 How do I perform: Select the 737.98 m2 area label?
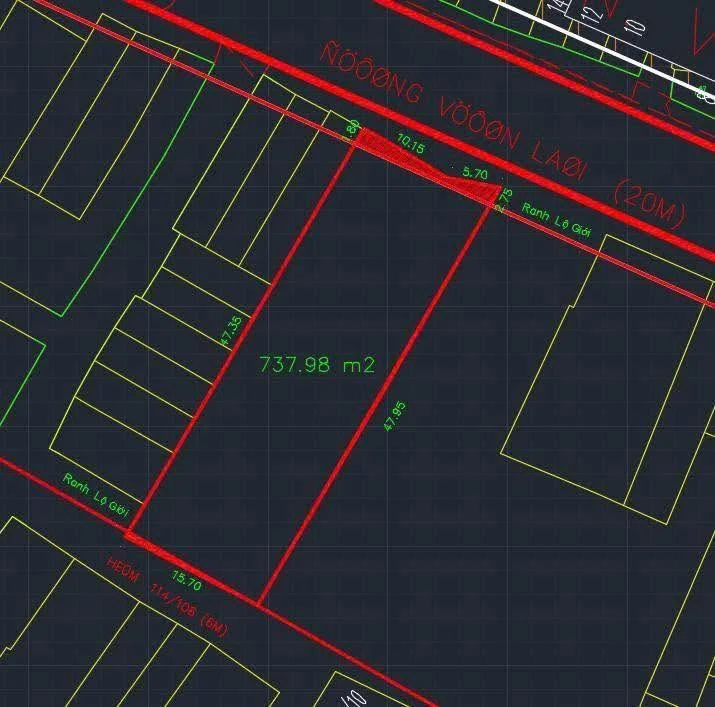[x=317, y=365]
